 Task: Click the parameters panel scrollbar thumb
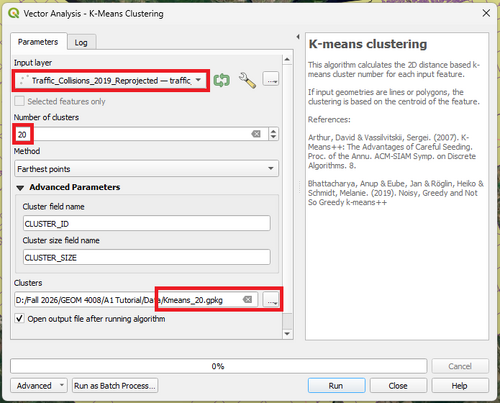click(287, 321)
